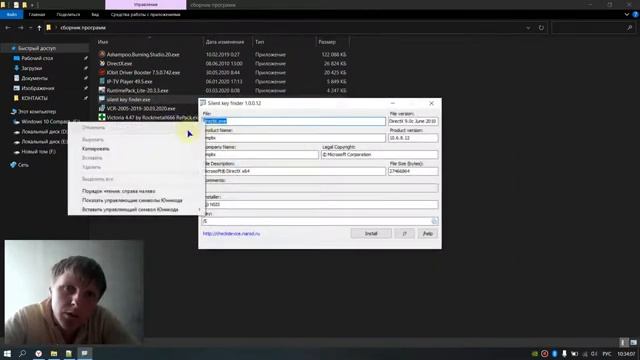Open Рабочий стол in navigation pane
The image size is (640, 360).
pyautogui.click(x=37, y=58)
